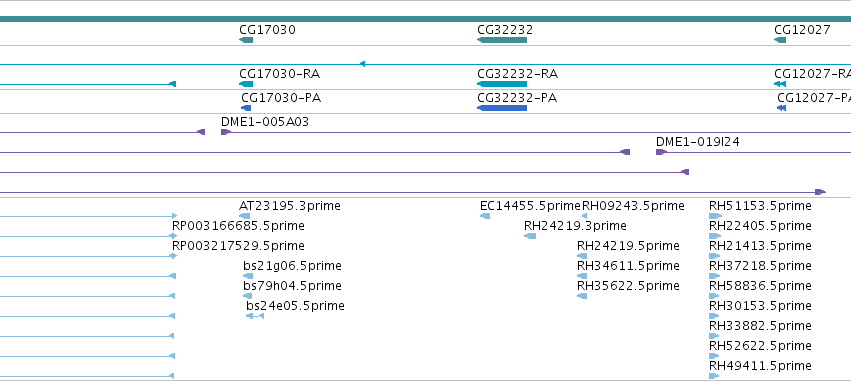Click the bs21g06.5prime label
The height and width of the screenshot is (381, 851).
click(x=293, y=265)
